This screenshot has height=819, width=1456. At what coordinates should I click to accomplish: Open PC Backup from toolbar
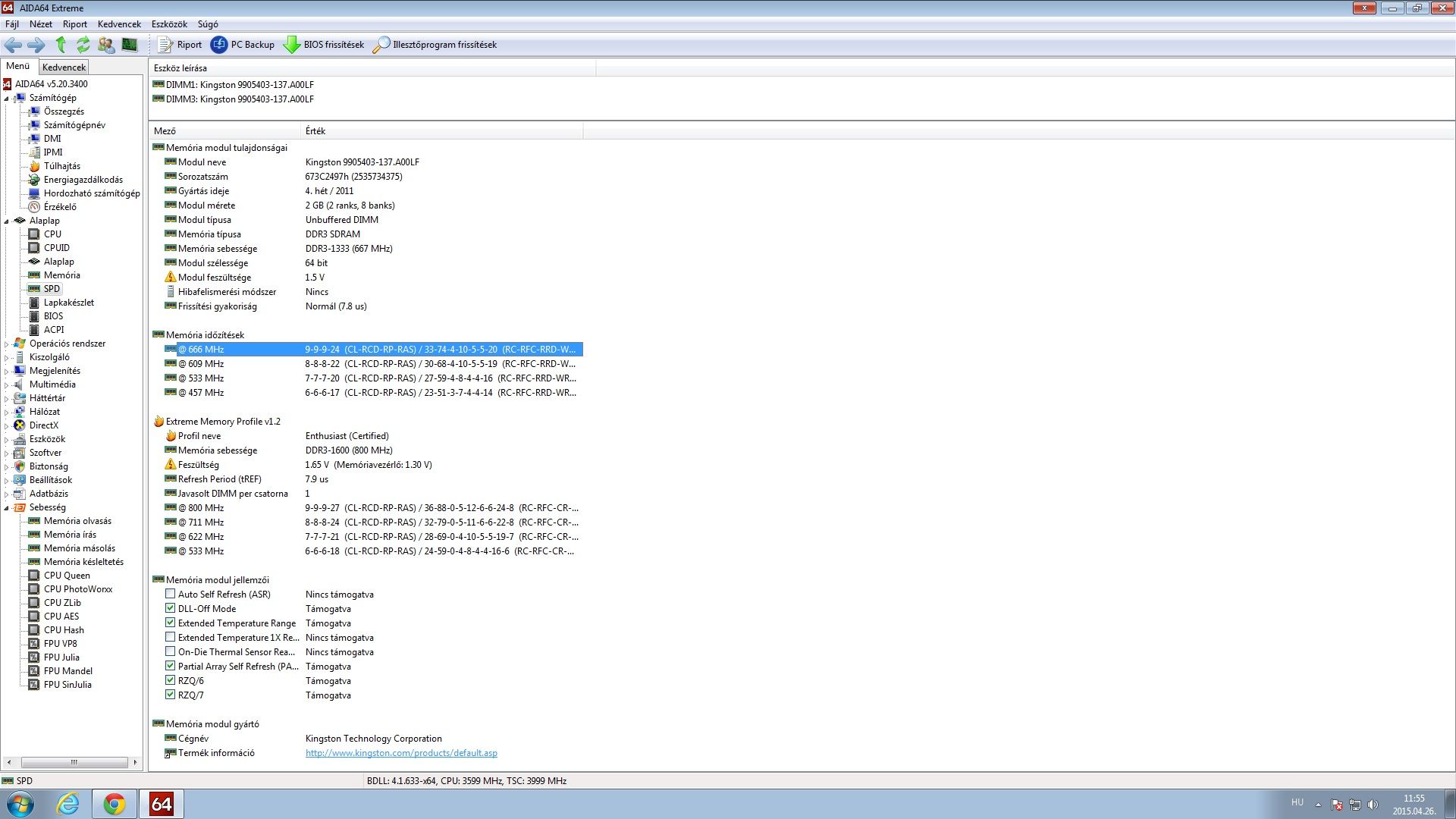tap(243, 45)
